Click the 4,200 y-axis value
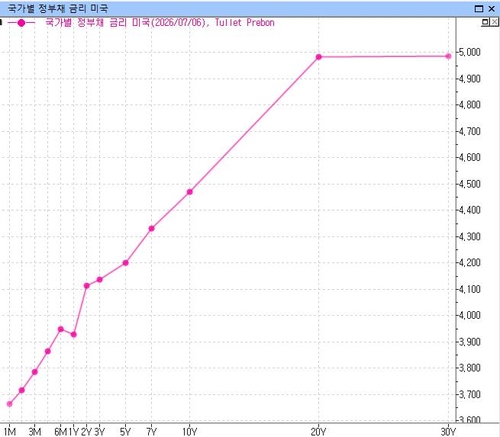 pyautogui.click(x=470, y=263)
